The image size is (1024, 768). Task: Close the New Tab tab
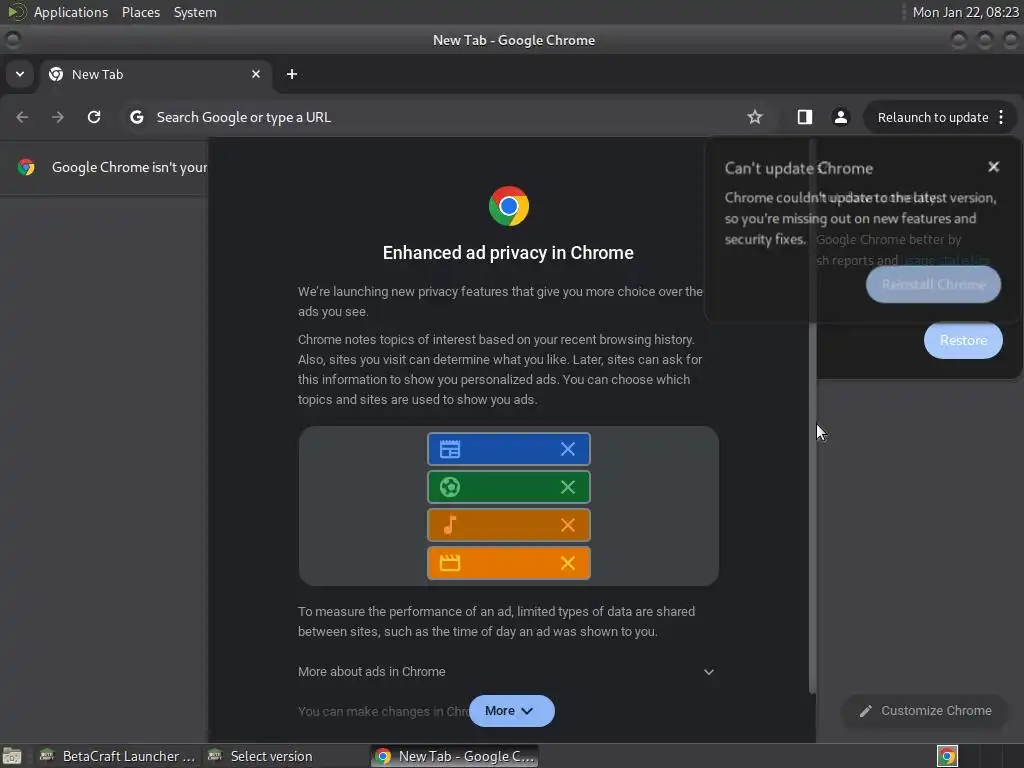(x=256, y=74)
